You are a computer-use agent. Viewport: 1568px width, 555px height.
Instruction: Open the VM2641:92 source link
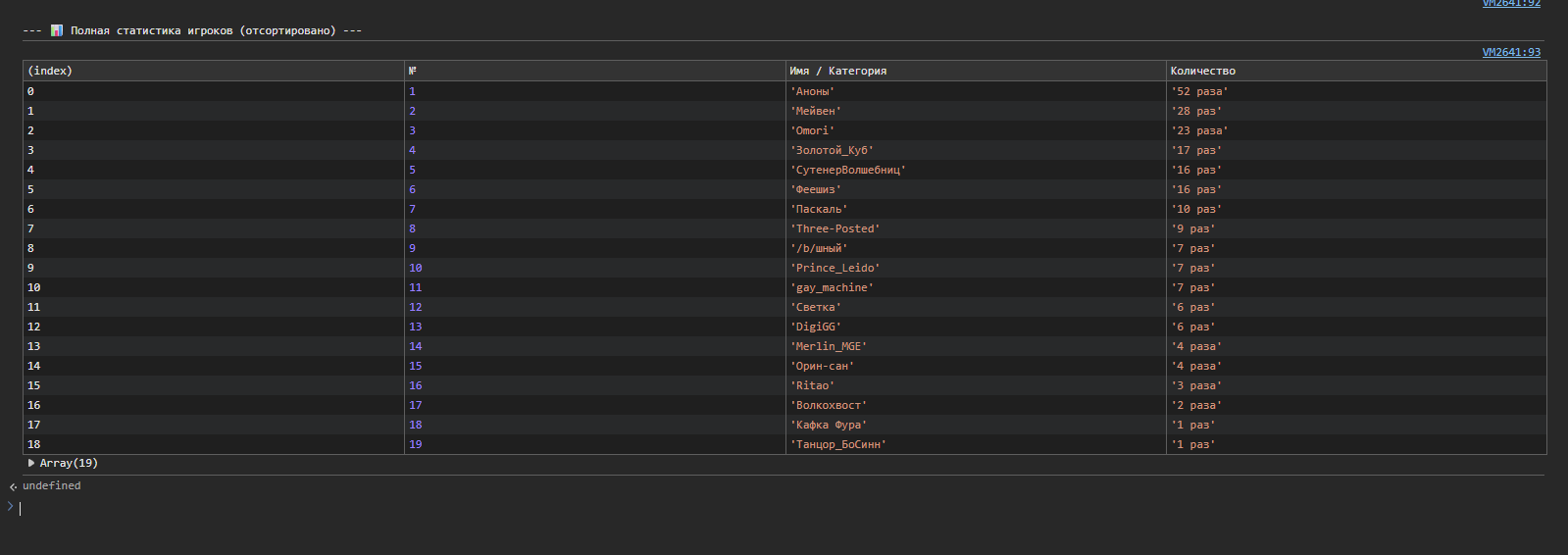[x=1510, y=4]
